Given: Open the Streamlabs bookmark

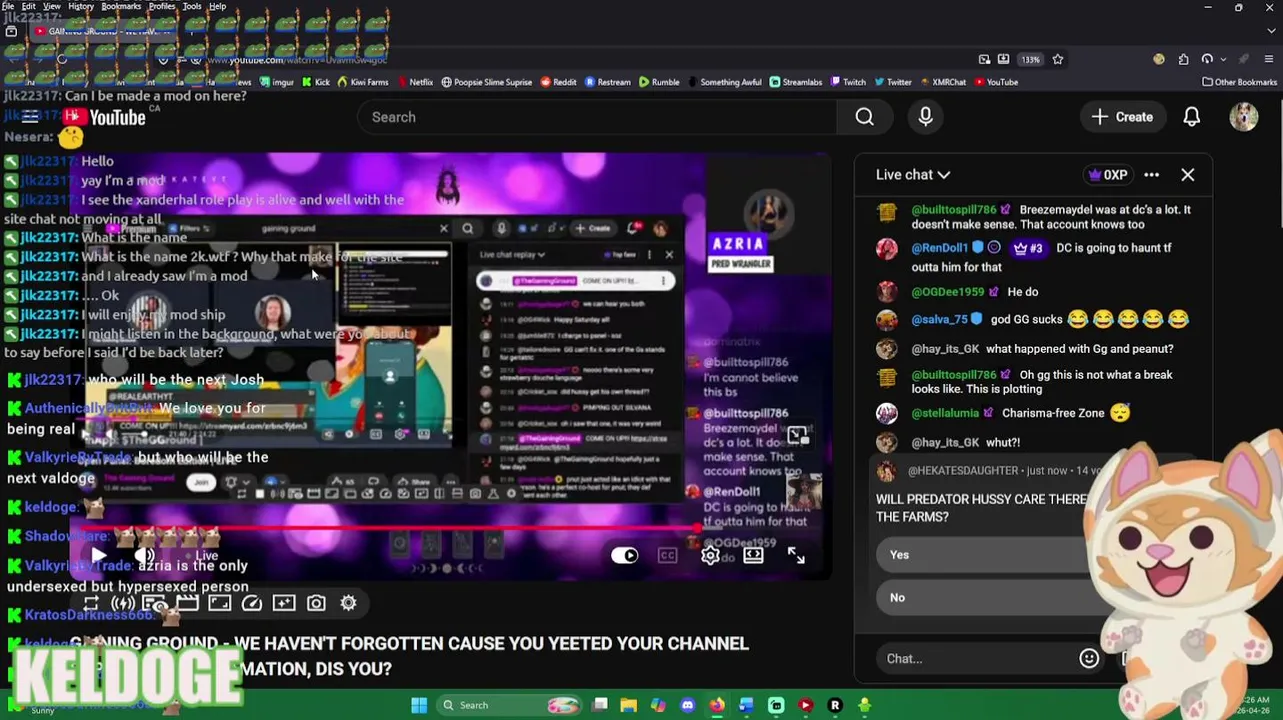Looking at the screenshot, I should 795,82.
